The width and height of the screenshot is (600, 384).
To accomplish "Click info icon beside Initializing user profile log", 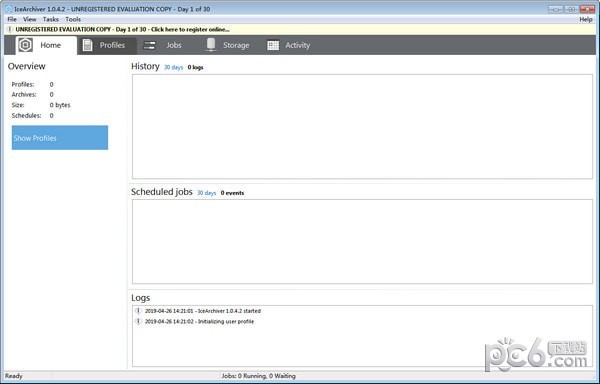I will point(138,321).
